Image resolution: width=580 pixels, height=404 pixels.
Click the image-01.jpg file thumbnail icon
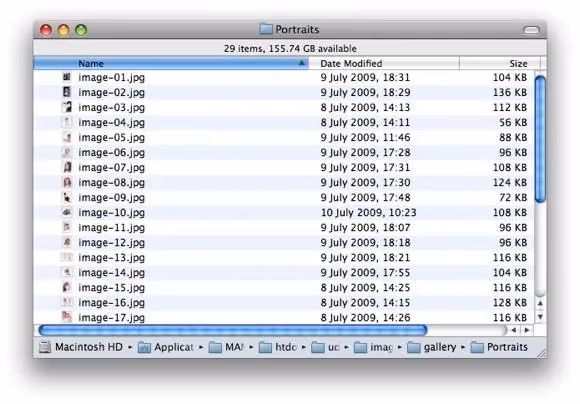pos(67,77)
